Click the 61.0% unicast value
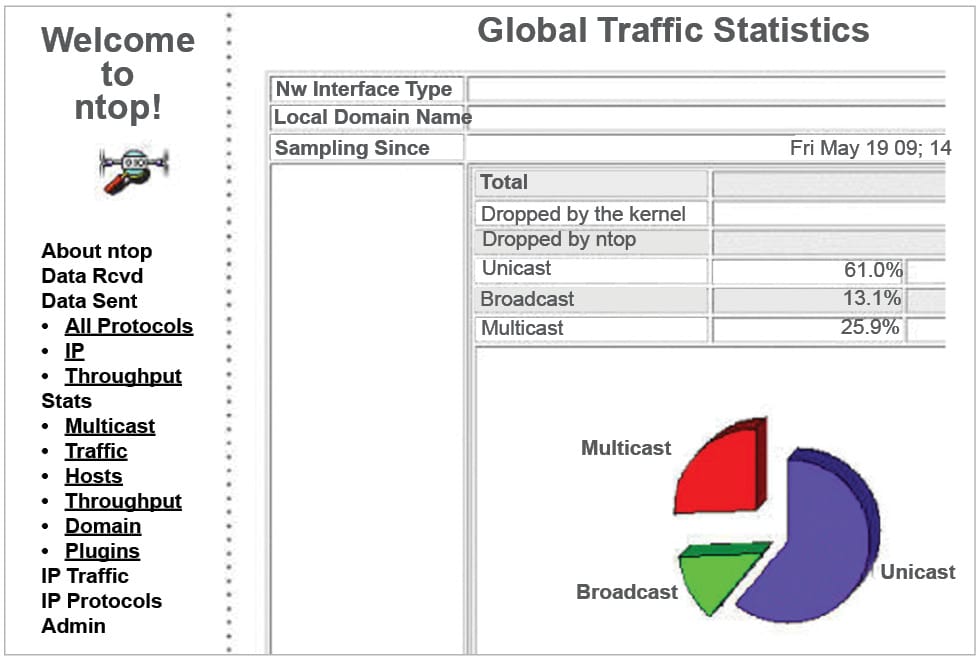Viewport: 976px width, 670px height. pyautogui.click(x=873, y=270)
